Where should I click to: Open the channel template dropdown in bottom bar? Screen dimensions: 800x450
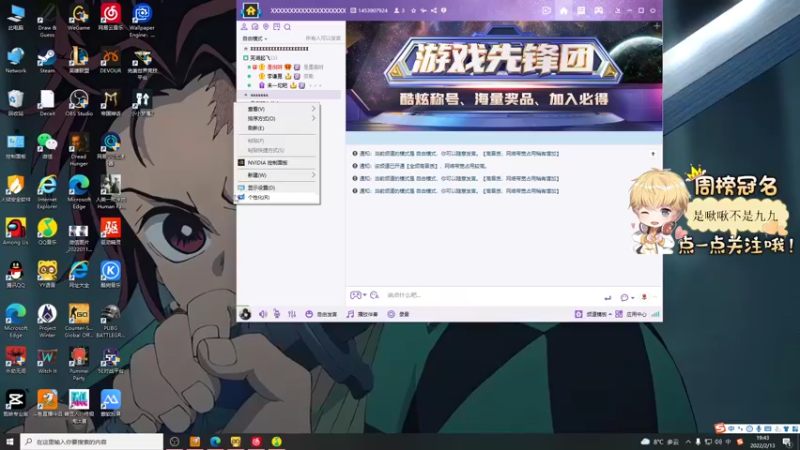pyautogui.click(x=593, y=314)
